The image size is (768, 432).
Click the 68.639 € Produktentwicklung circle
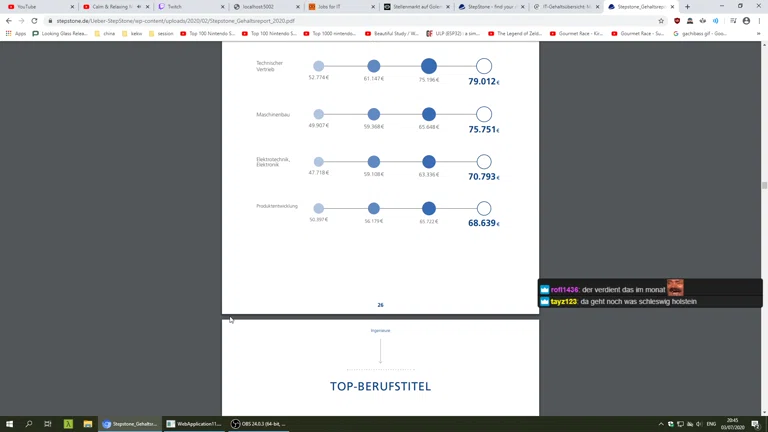pos(484,208)
